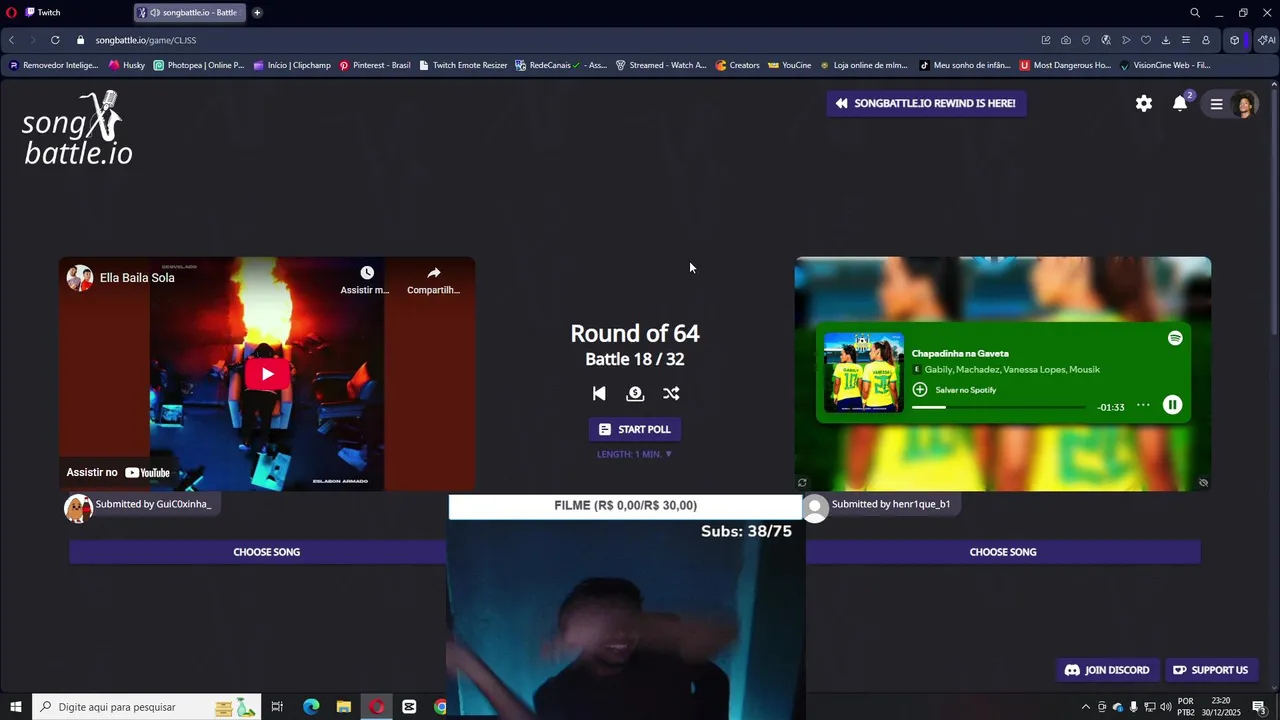Click the user avatar picture
The width and height of the screenshot is (1280, 720).
1244,104
